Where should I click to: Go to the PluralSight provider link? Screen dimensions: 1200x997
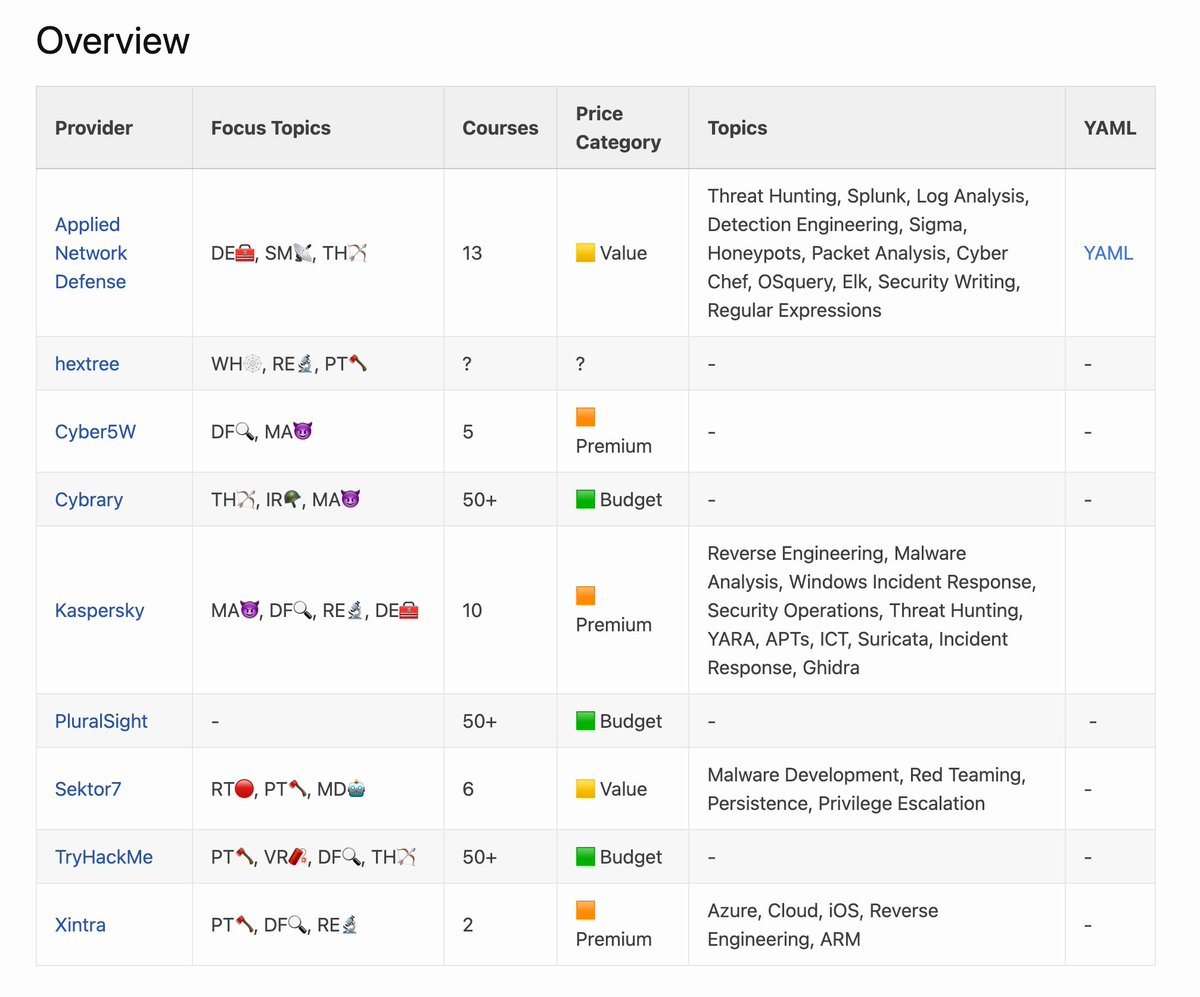click(101, 721)
